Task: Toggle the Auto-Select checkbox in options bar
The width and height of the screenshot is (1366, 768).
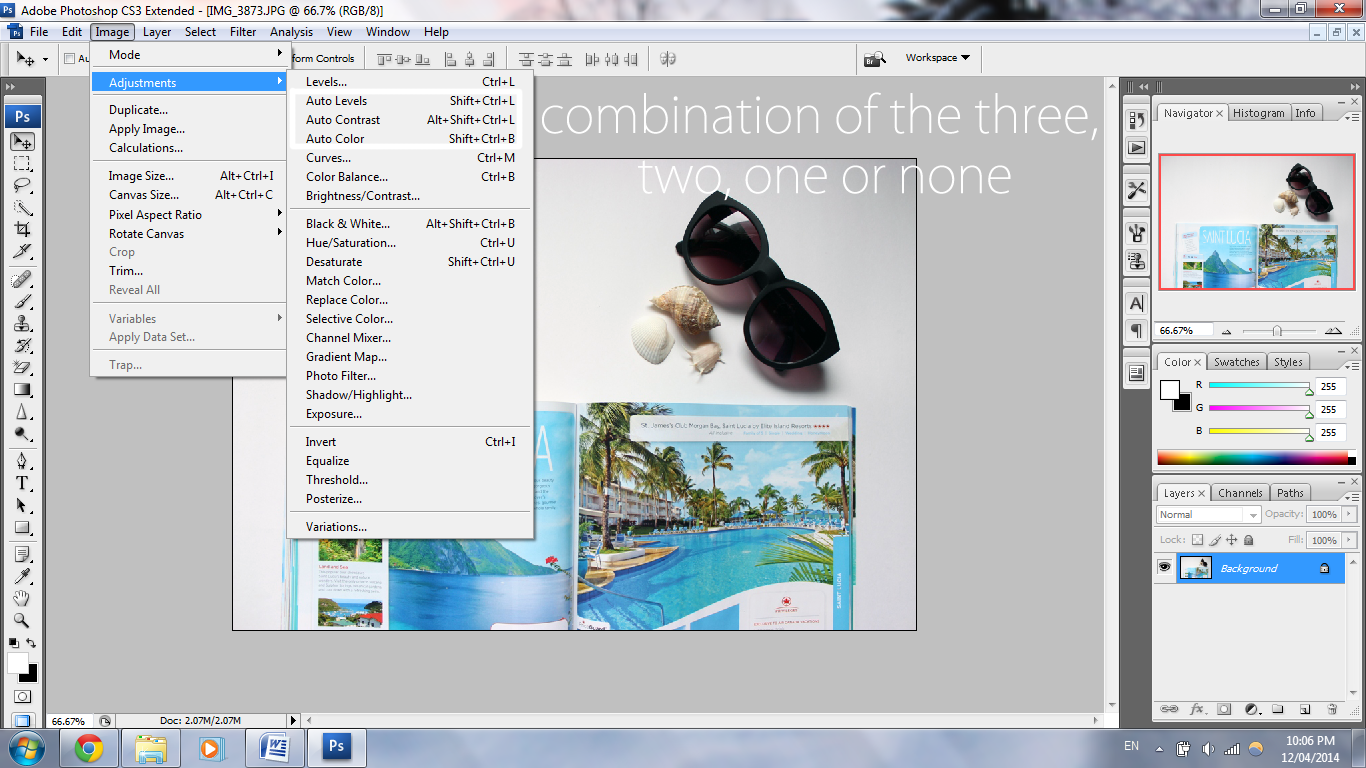Action: tap(70, 59)
